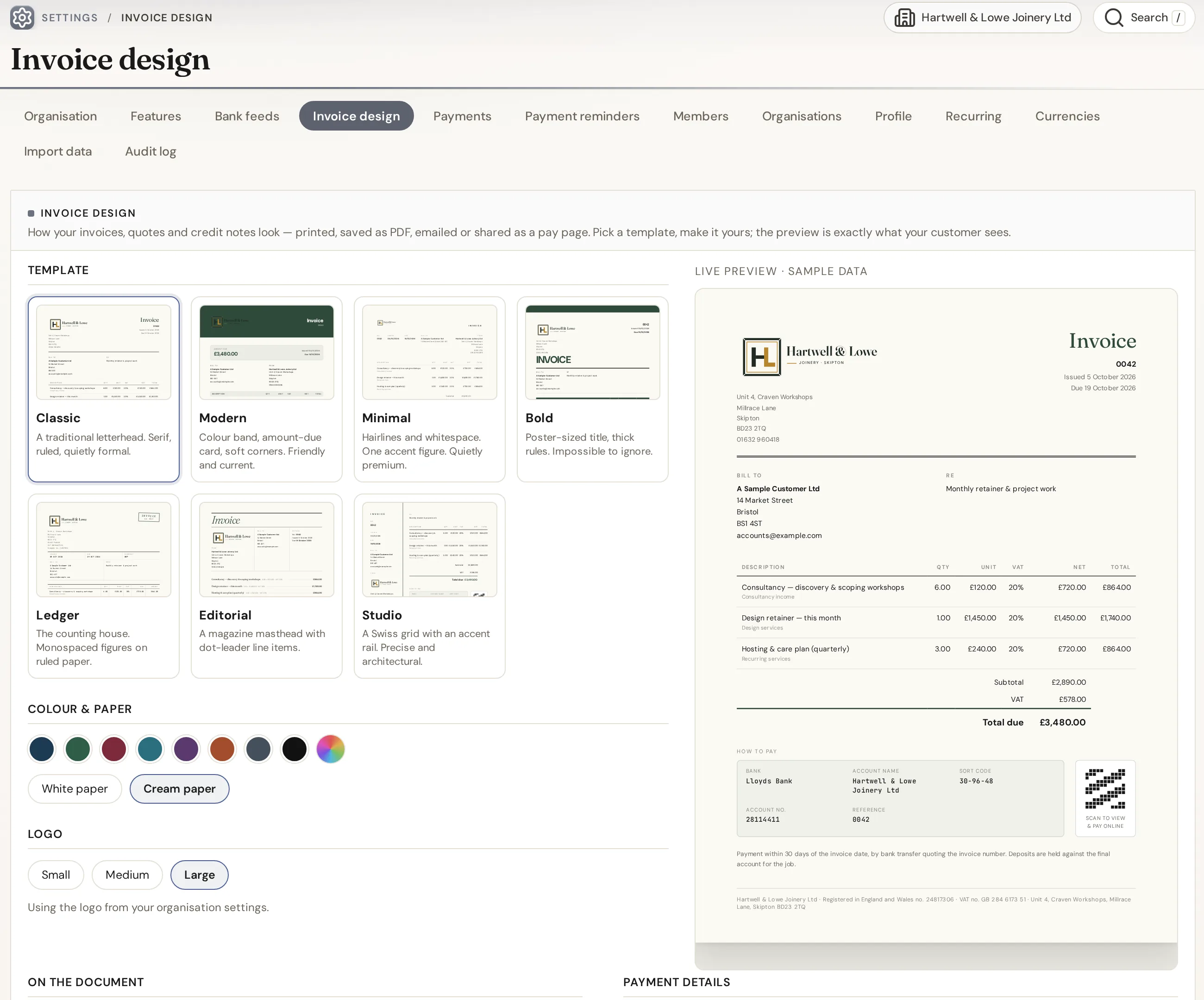
Task: Click the SETTINGS breadcrumb link
Action: pos(69,18)
